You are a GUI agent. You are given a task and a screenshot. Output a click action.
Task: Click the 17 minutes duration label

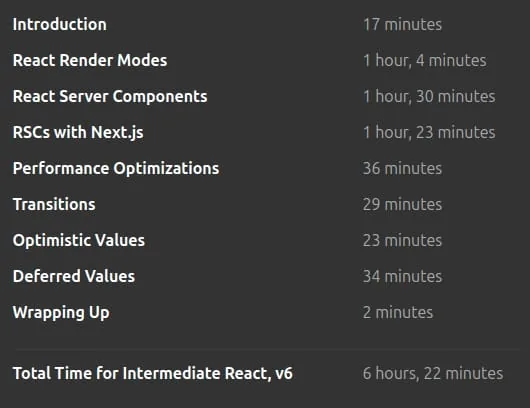pos(402,24)
